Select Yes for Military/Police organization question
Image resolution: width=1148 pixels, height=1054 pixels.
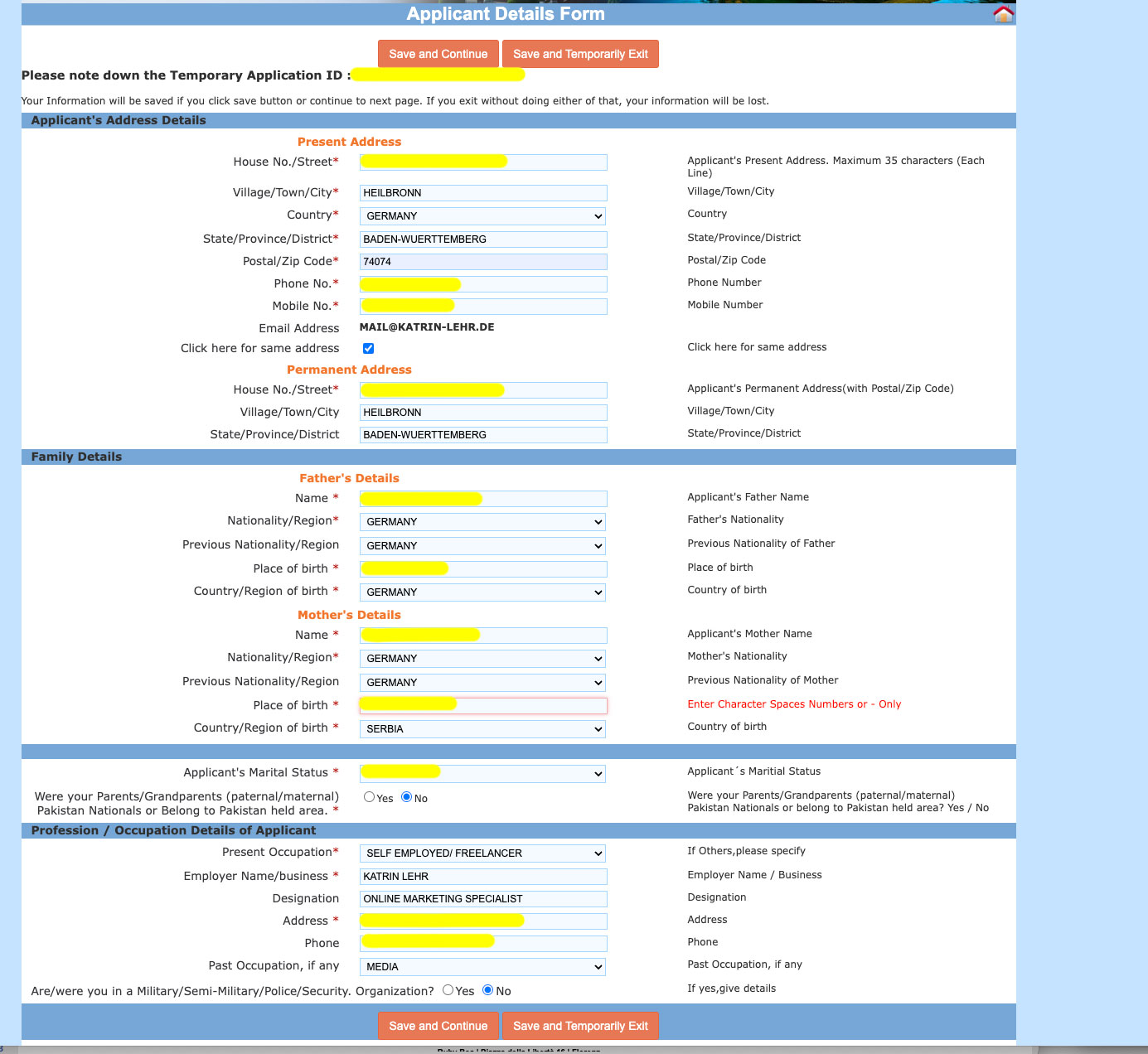[x=448, y=990]
